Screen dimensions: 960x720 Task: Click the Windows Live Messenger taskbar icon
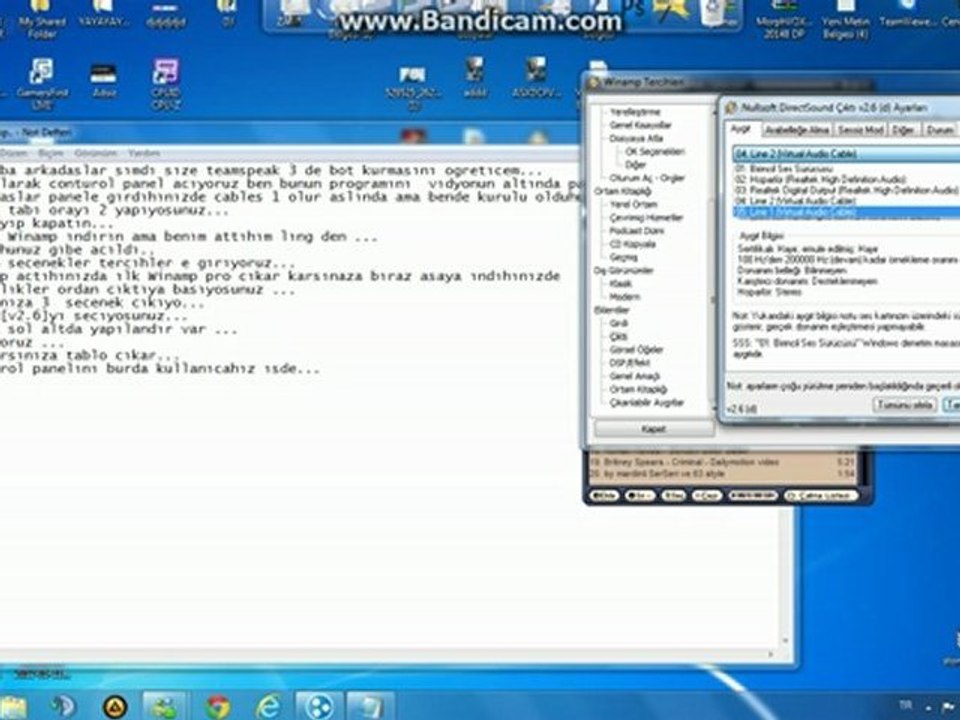[x=165, y=707]
